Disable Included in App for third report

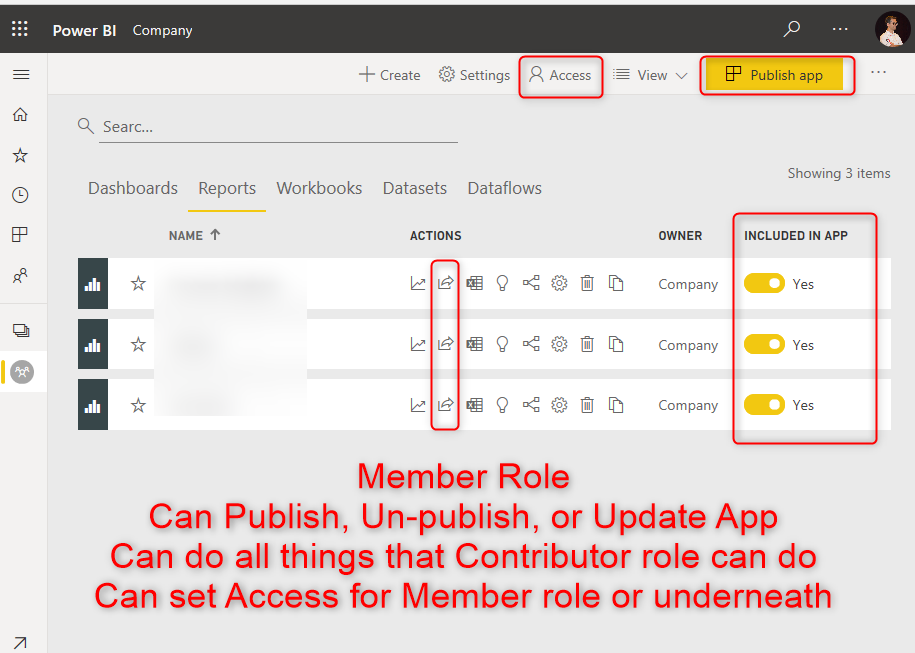point(764,405)
